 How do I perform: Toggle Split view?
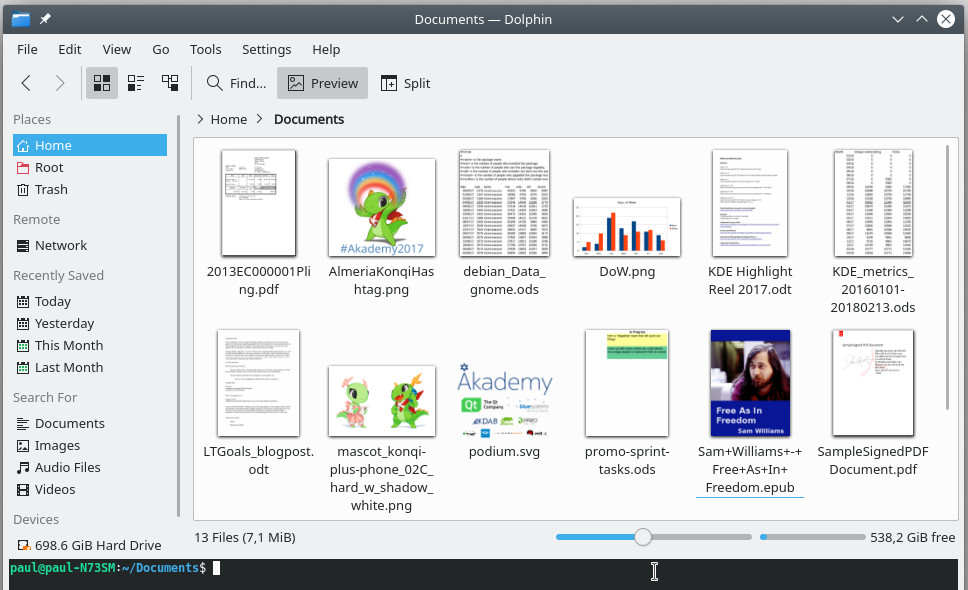pyautogui.click(x=405, y=83)
